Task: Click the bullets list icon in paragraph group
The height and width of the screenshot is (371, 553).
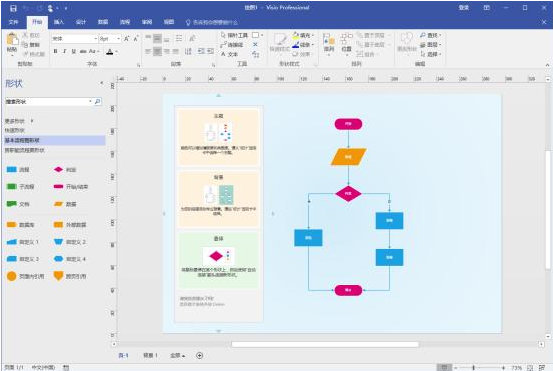Action: [179, 38]
